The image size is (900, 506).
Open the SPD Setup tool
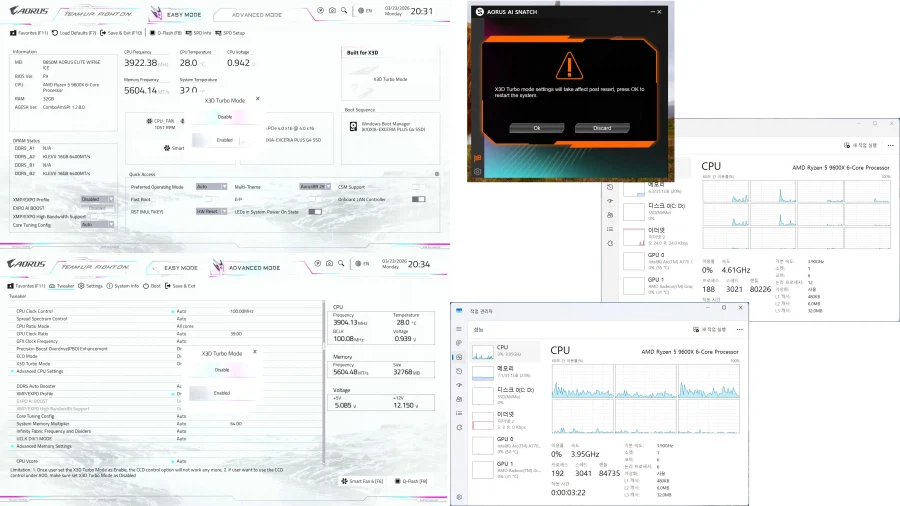pyautogui.click(x=230, y=33)
